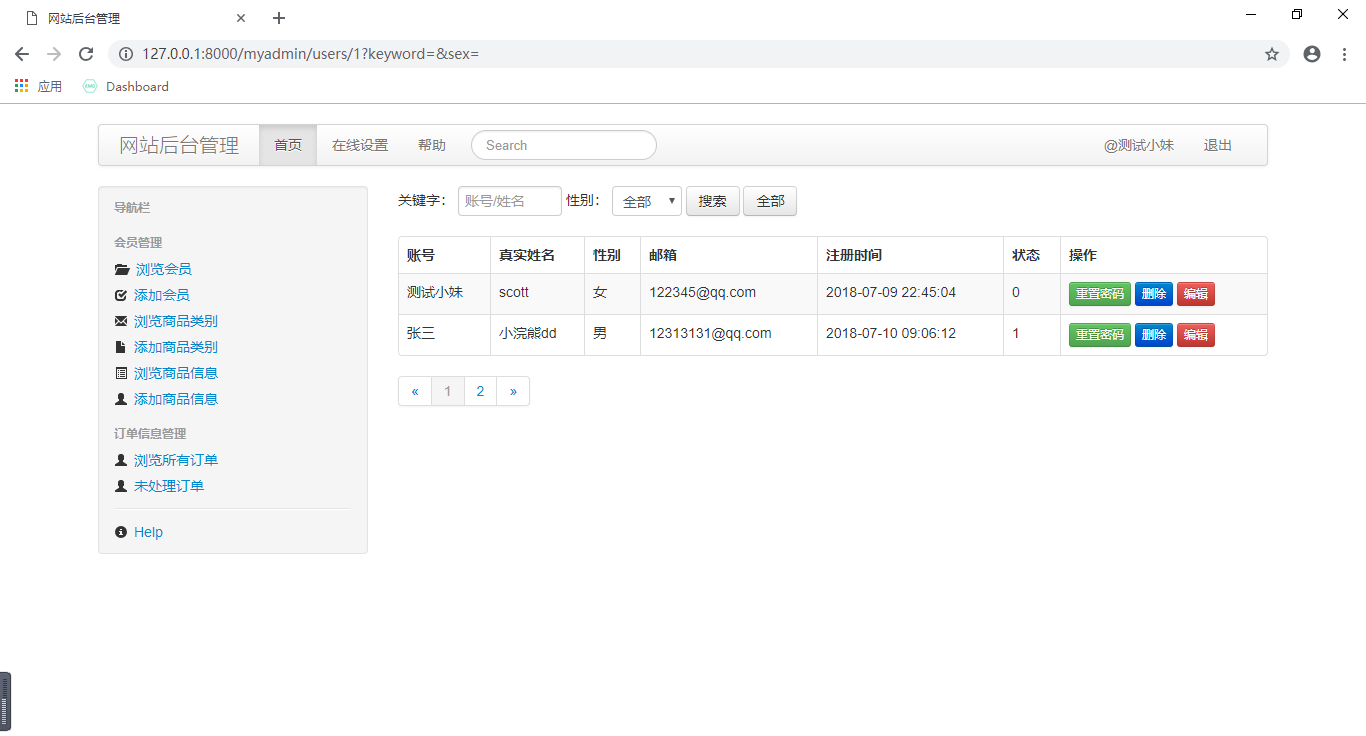Edit the 张三 account
The width and height of the screenshot is (1366, 736).
click(1196, 335)
